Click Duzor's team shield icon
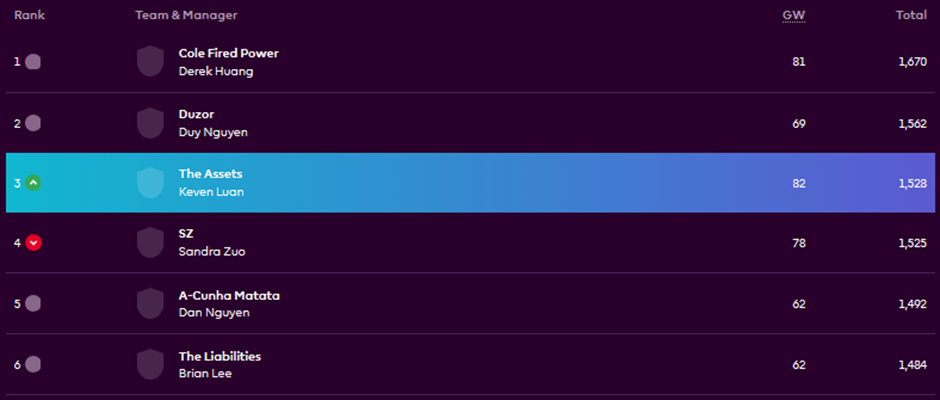940x400 pixels. [150, 123]
